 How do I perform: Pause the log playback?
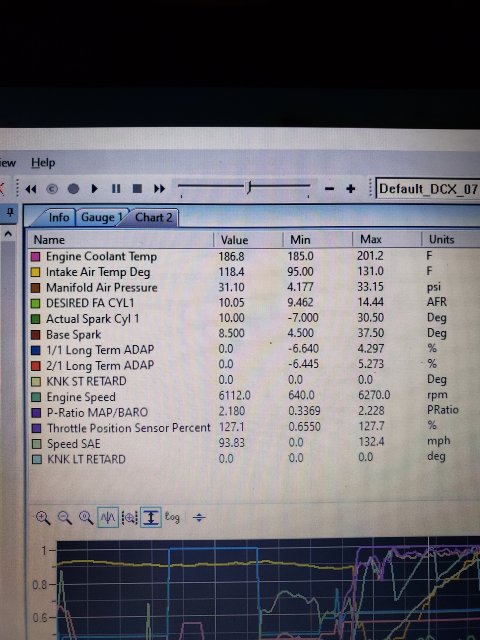pyautogui.click(x=116, y=189)
